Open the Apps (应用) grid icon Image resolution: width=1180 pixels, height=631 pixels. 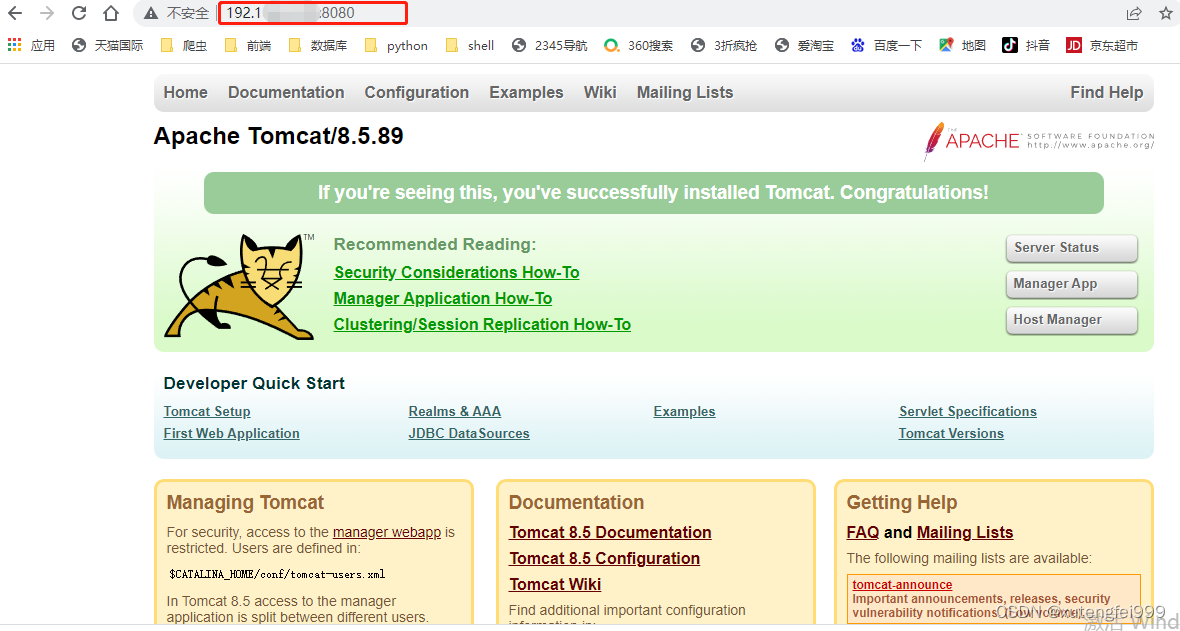pos(14,45)
